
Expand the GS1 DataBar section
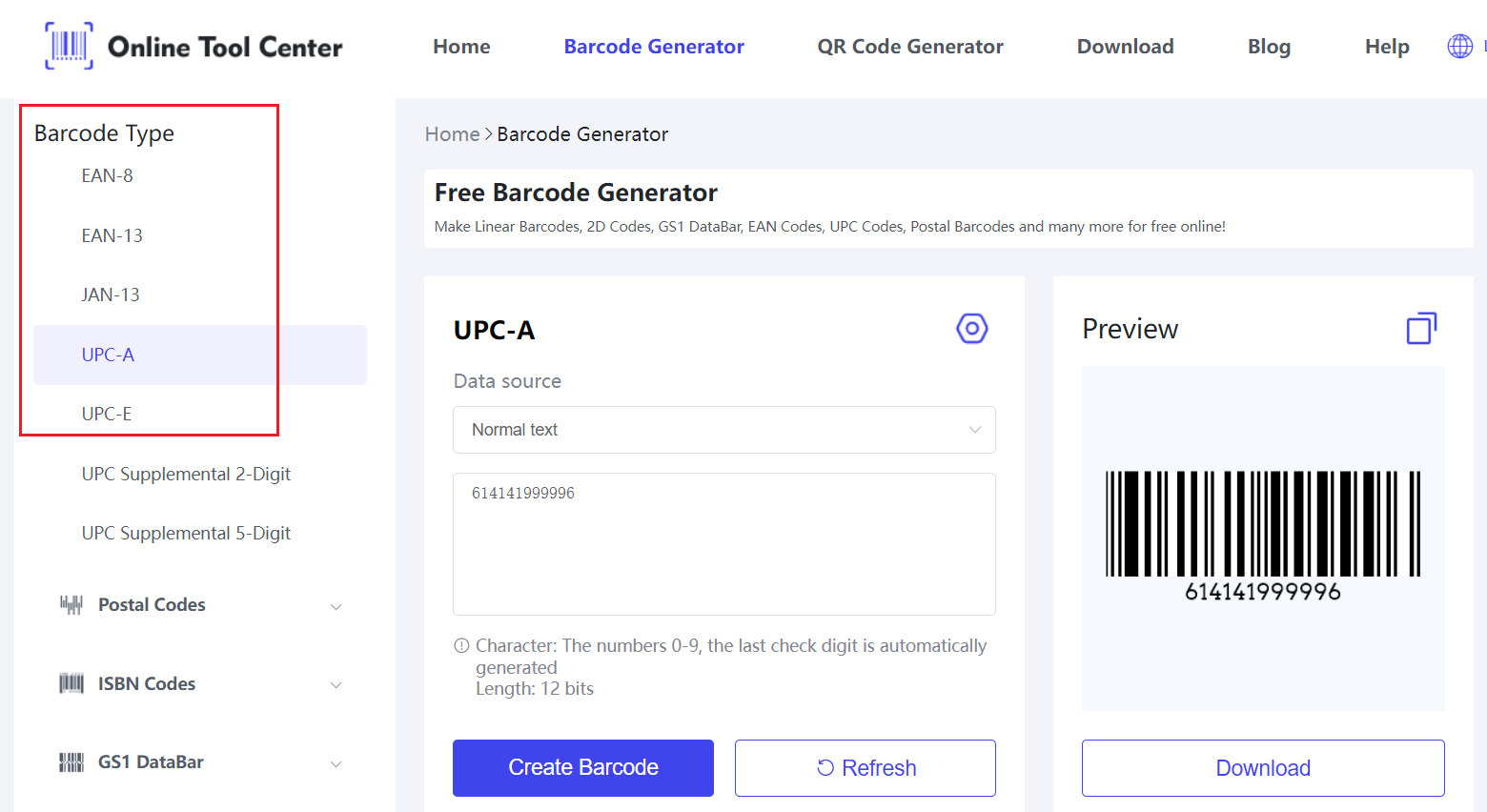point(336,763)
